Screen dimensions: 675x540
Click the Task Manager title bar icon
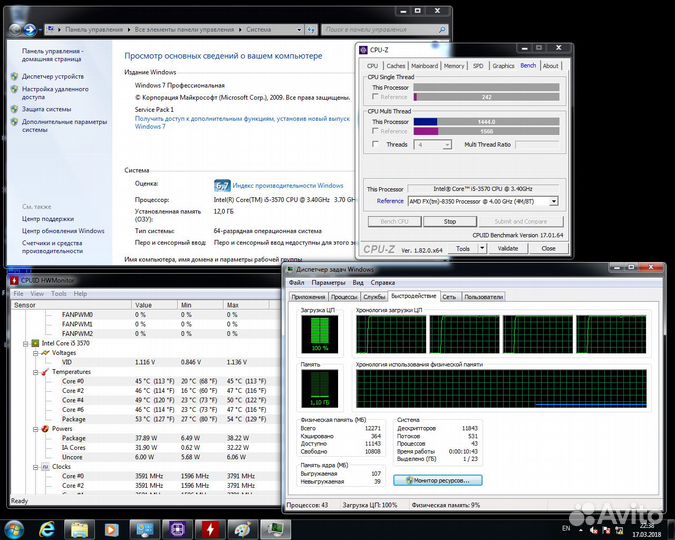(290, 270)
